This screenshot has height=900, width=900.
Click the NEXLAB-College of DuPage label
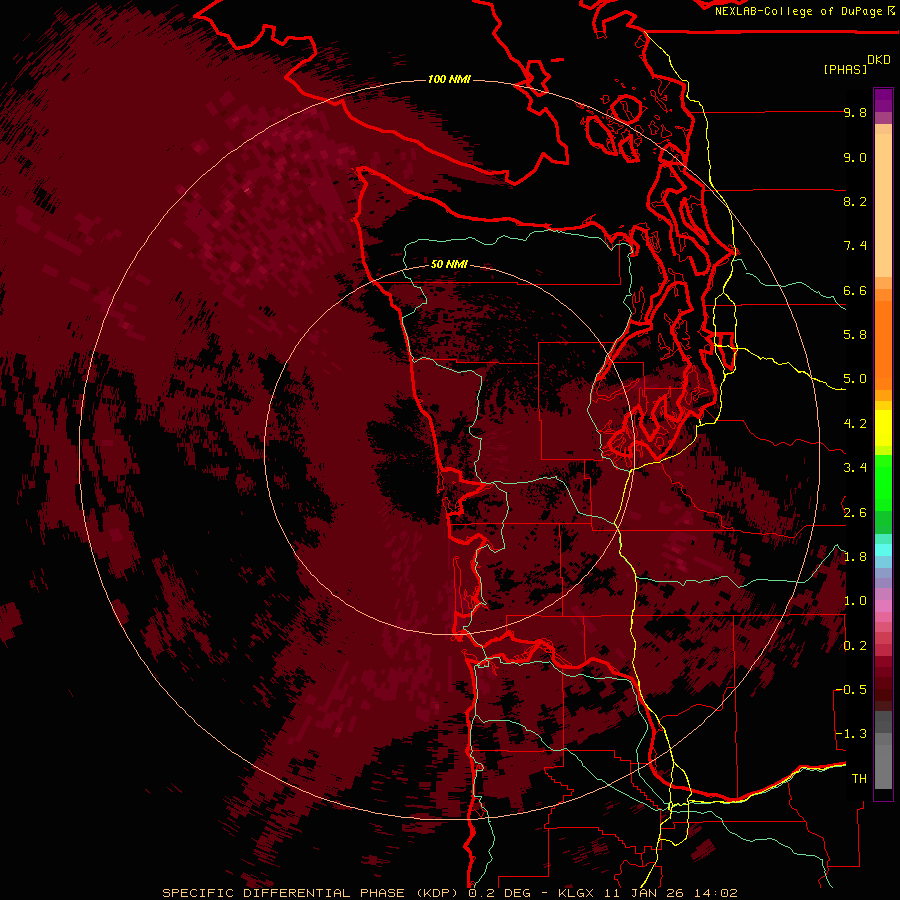(x=800, y=11)
